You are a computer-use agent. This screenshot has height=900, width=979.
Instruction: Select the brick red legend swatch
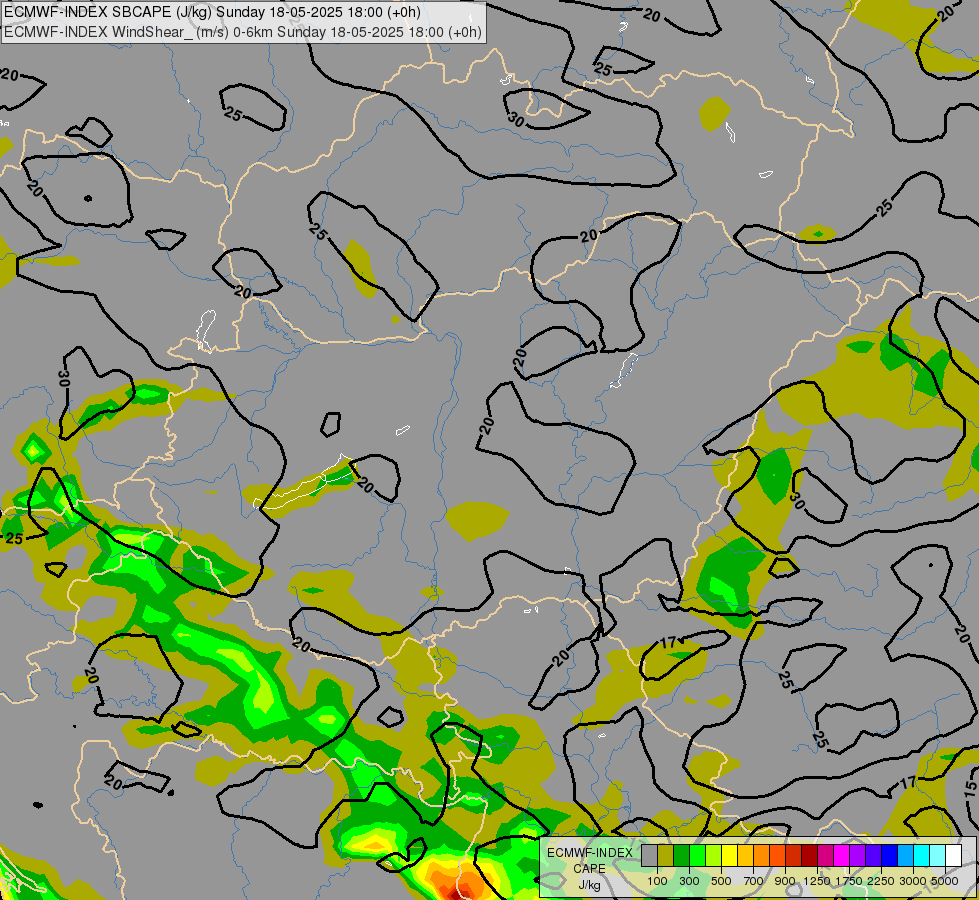click(x=794, y=855)
